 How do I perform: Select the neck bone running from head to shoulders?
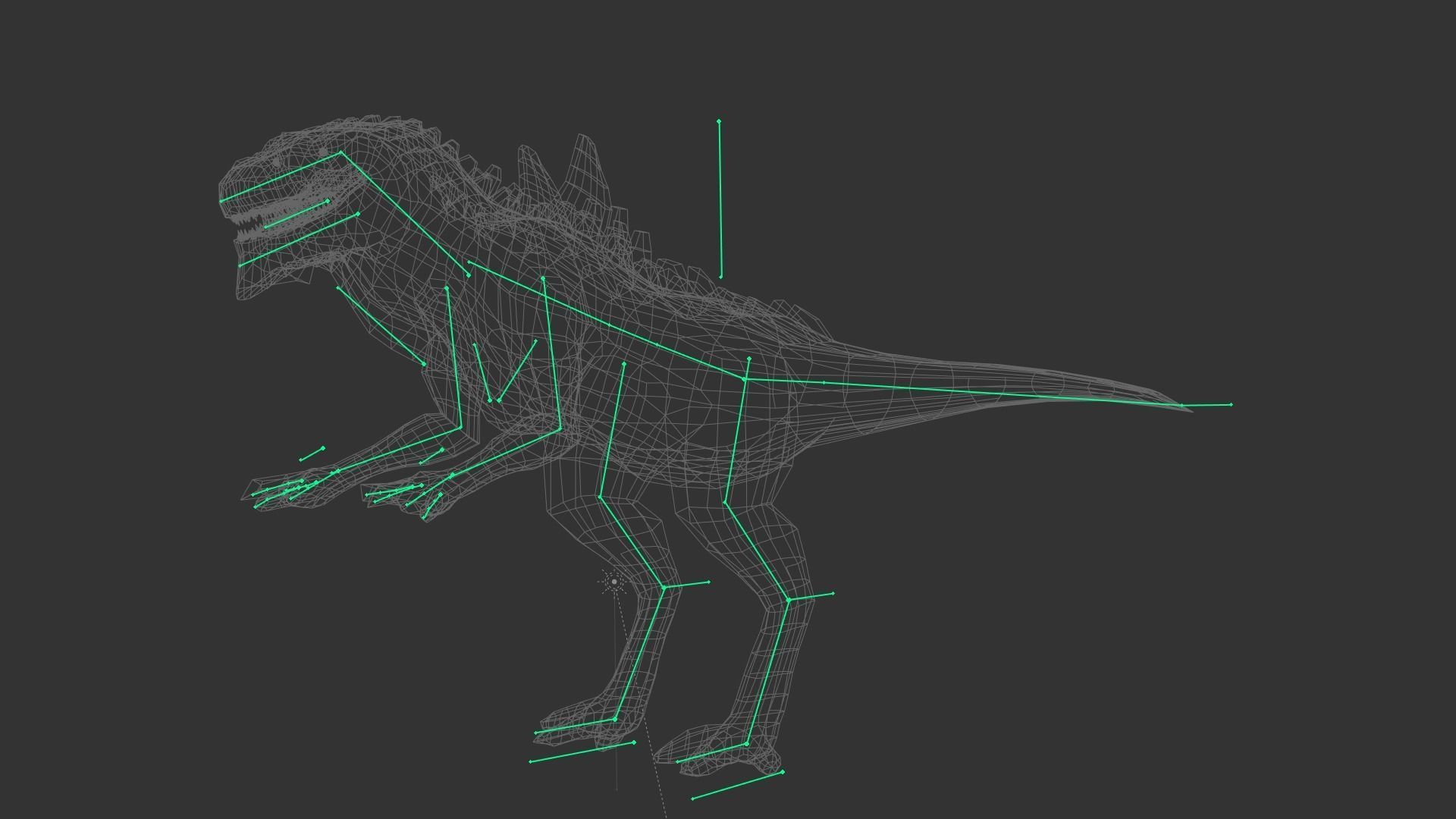pyautogui.click(x=405, y=214)
